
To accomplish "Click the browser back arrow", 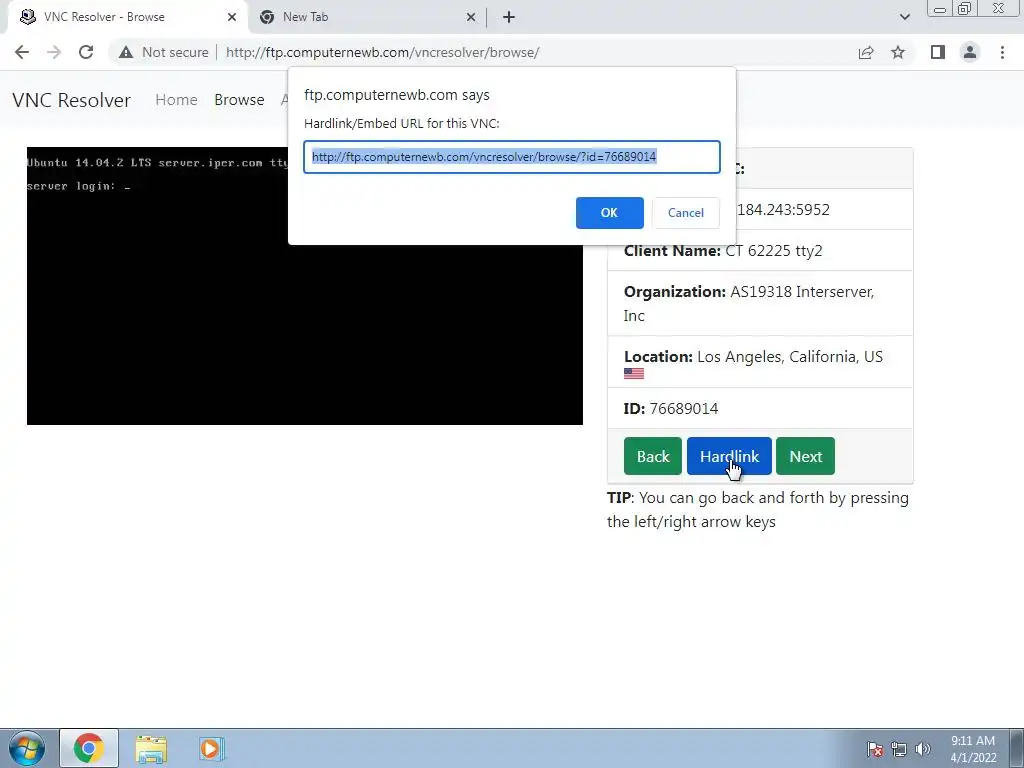I will 22,52.
